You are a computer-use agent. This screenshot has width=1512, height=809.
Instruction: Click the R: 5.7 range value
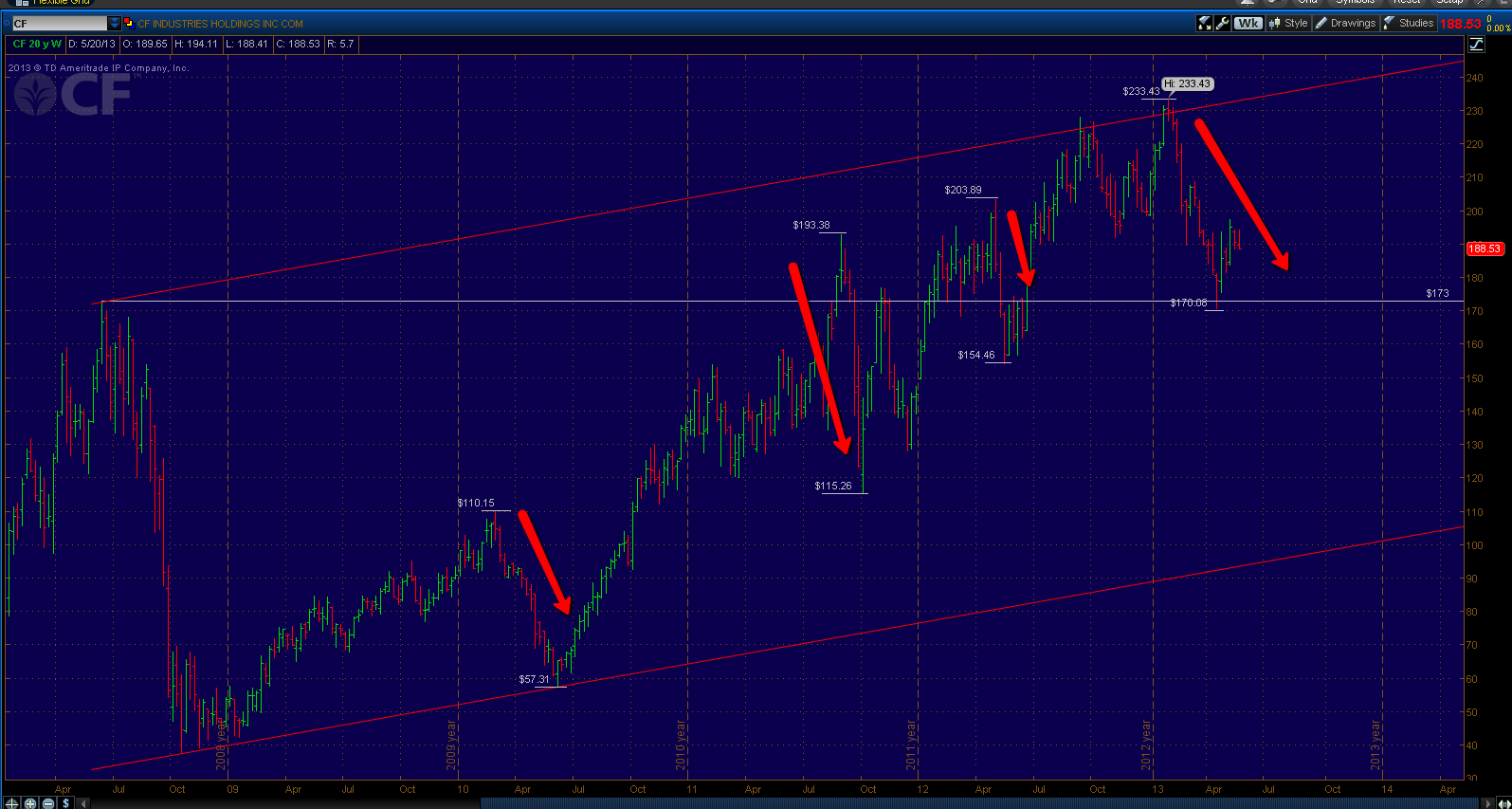[x=340, y=44]
